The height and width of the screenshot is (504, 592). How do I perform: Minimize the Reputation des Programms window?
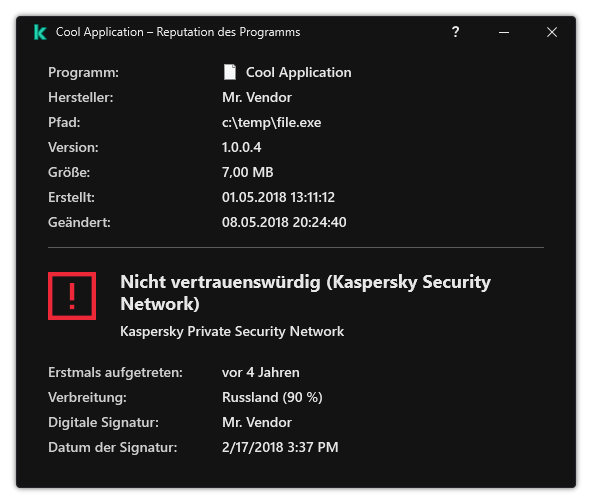[504, 32]
